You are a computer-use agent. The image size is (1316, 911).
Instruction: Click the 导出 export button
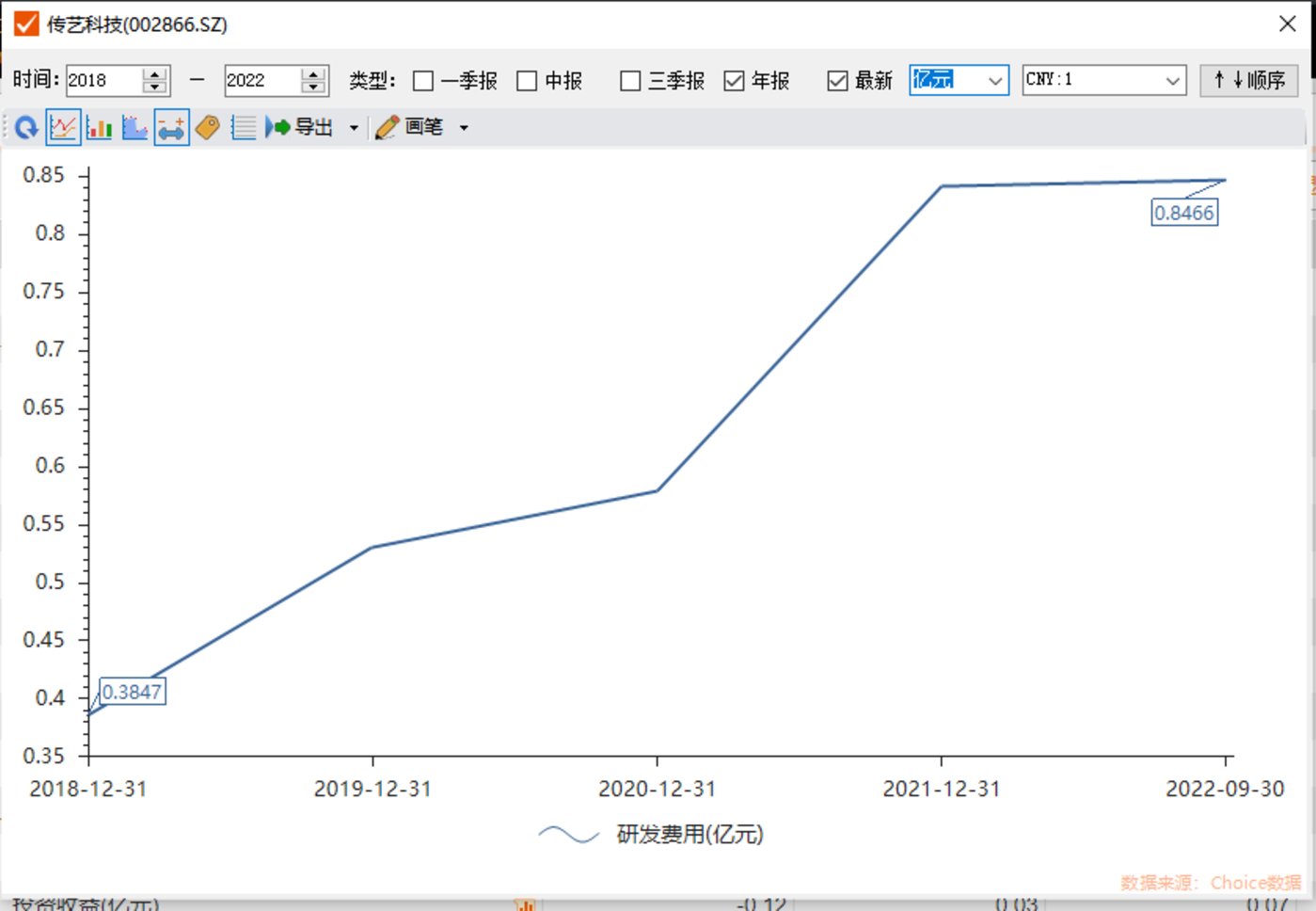pyautogui.click(x=300, y=127)
